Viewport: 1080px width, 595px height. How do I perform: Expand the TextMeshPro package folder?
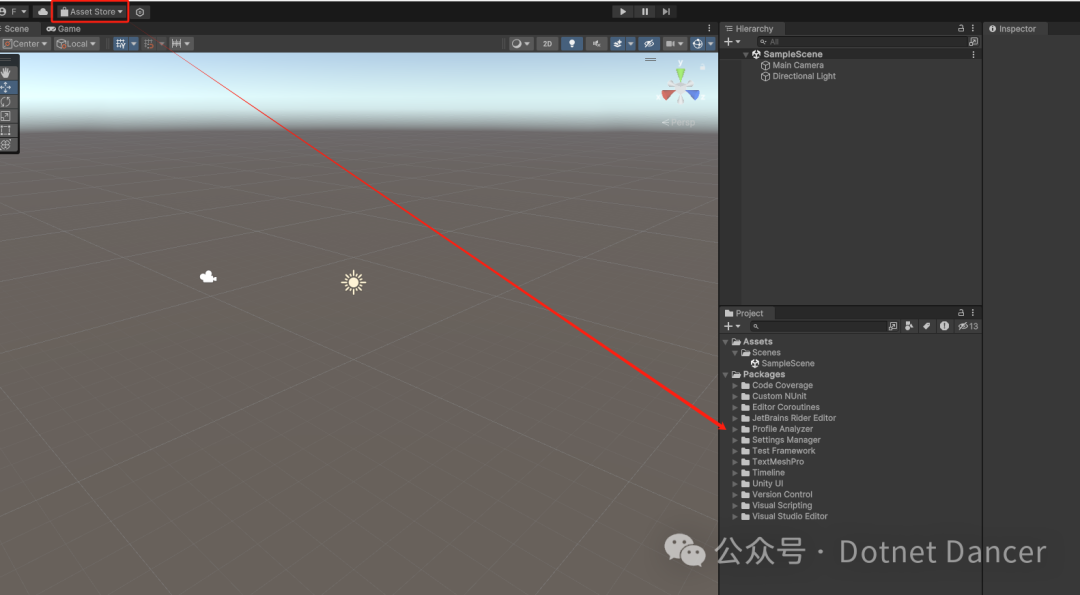[x=735, y=462]
